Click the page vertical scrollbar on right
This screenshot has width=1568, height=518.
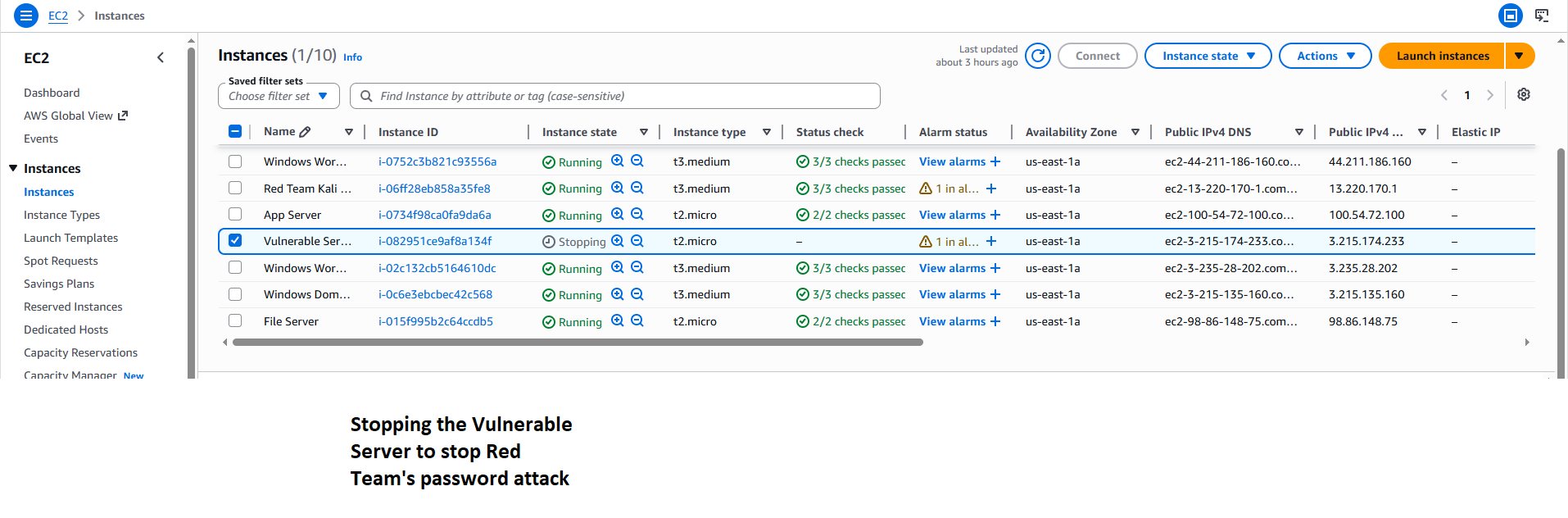[x=1561, y=262]
